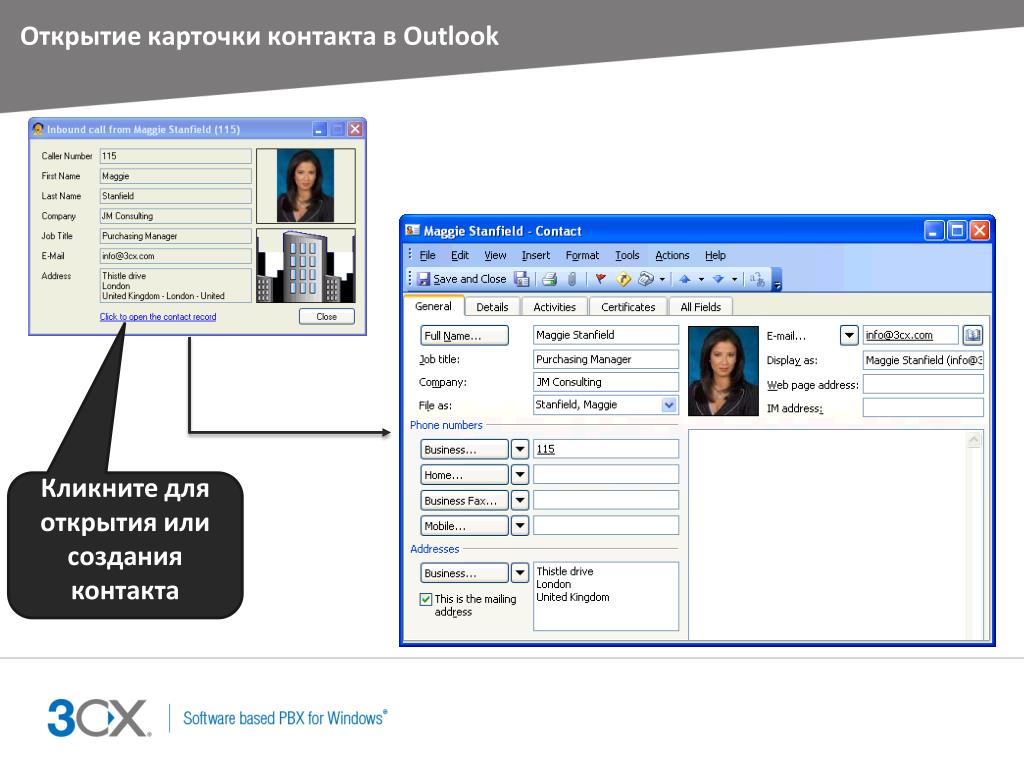The height and width of the screenshot is (768, 1024).
Task: Click the Display as field
Action: pyautogui.click(x=923, y=360)
